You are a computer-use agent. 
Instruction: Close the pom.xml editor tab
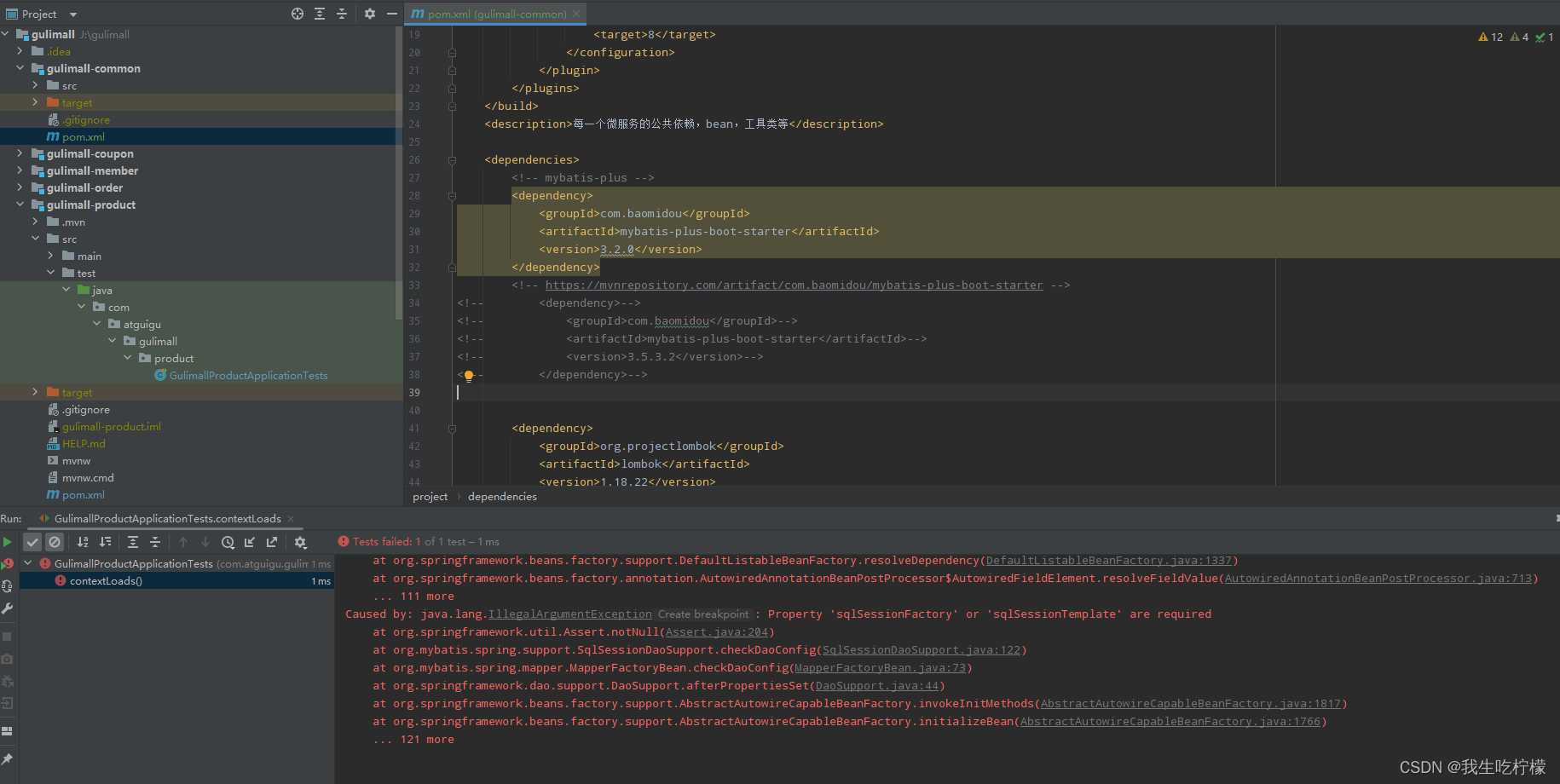tap(577, 14)
